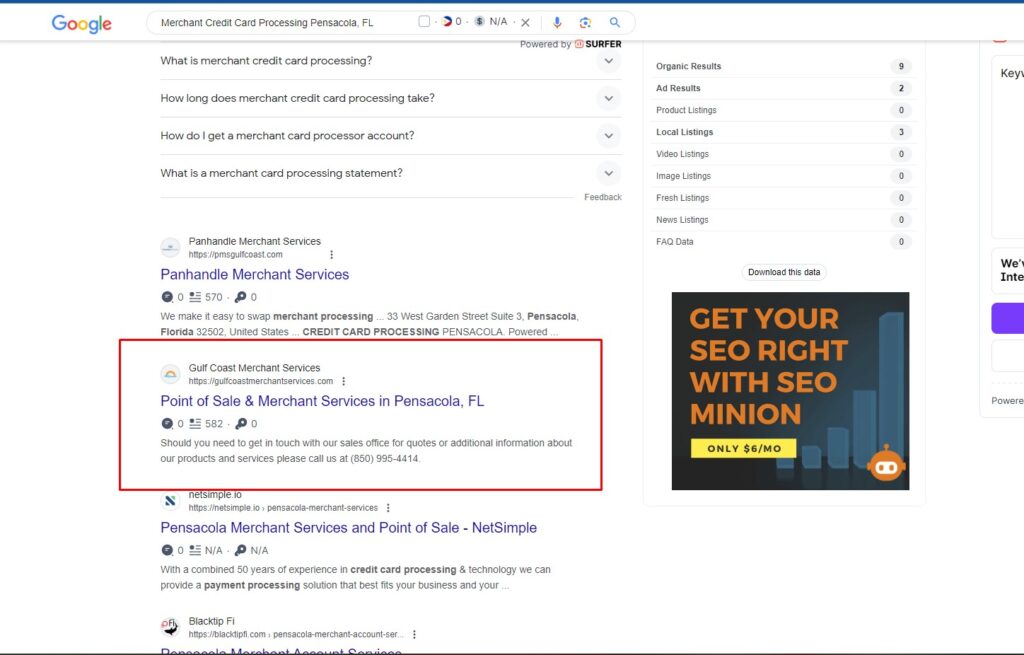
Task: Click the pmsgulfcoast.com URL text
Action: (236, 255)
